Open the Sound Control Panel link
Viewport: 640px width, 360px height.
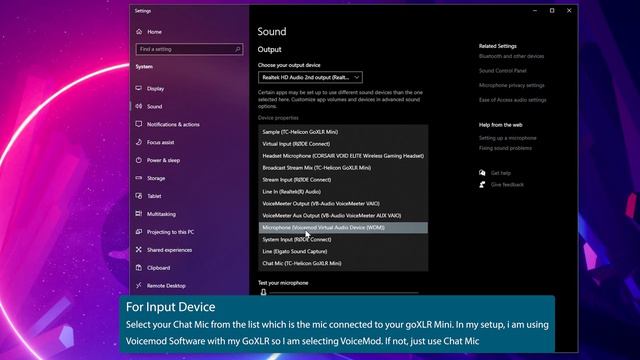(502, 71)
